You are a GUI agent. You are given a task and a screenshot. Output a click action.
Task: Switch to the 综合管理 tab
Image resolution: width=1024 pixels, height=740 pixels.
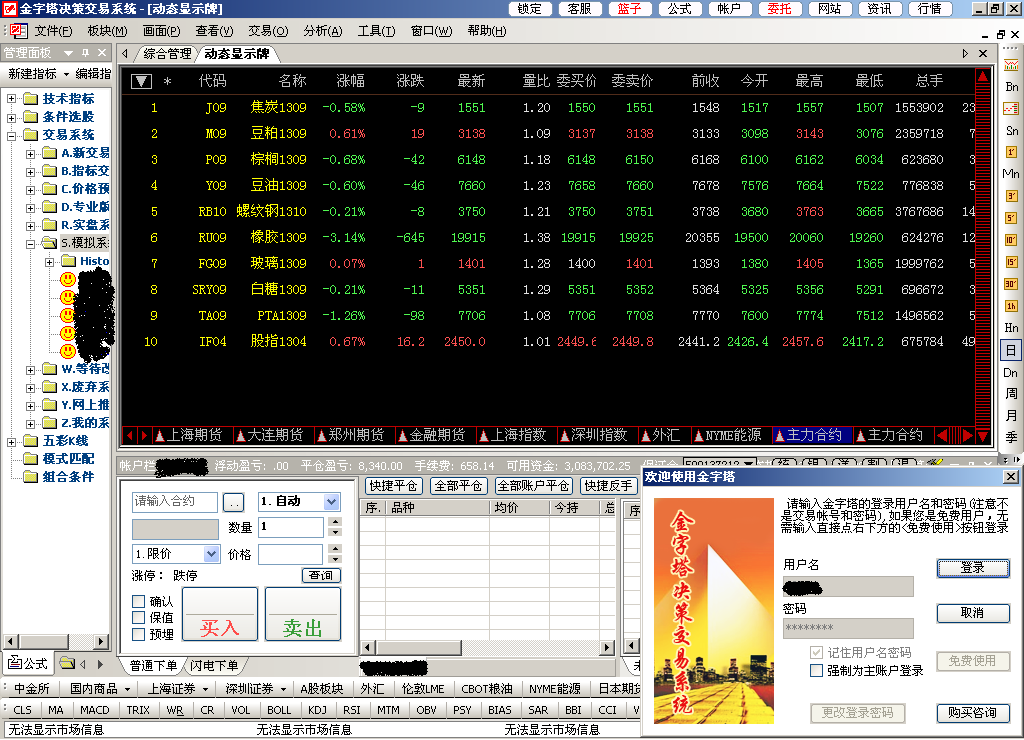[166, 53]
